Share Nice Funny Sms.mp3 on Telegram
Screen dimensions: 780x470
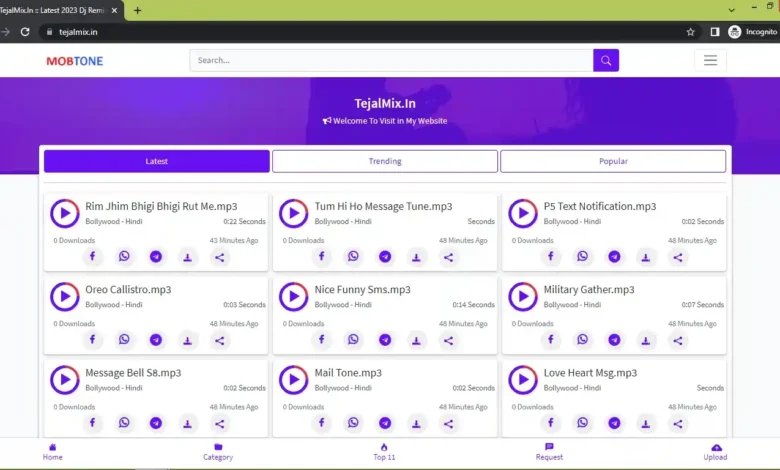click(x=385, y=340)
